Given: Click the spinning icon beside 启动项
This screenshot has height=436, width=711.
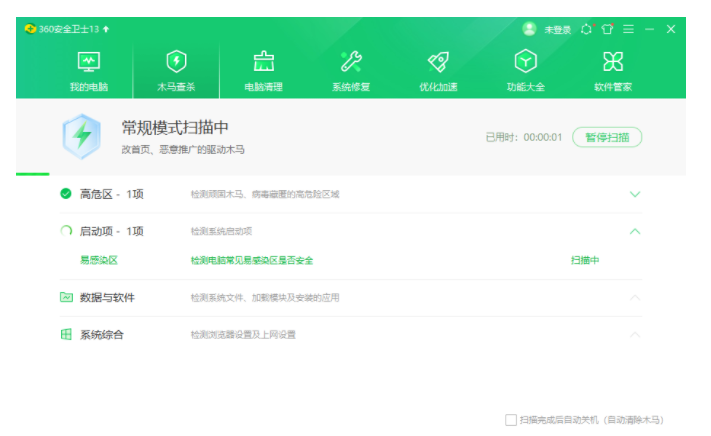Looking at the screenshot, I should coord(66,231).
